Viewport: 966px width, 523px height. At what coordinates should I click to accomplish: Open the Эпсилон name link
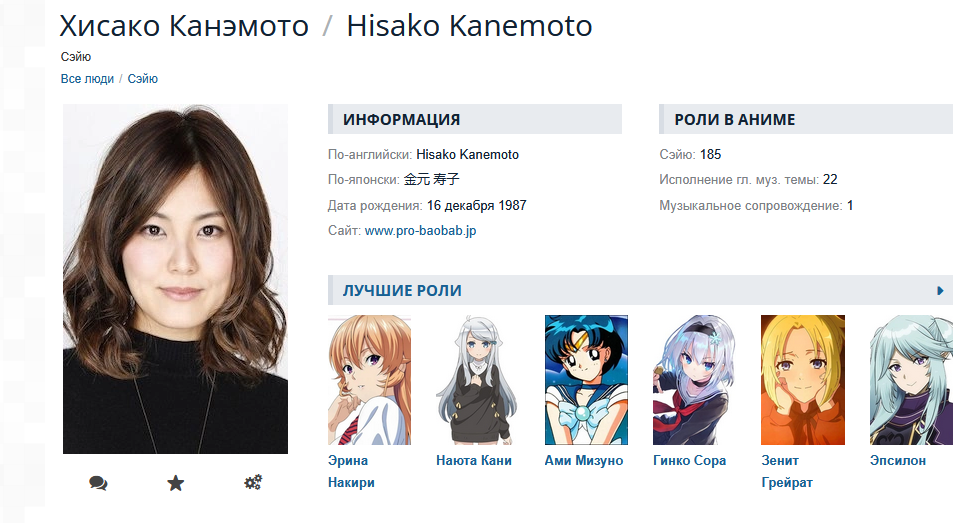pos(898,461)
